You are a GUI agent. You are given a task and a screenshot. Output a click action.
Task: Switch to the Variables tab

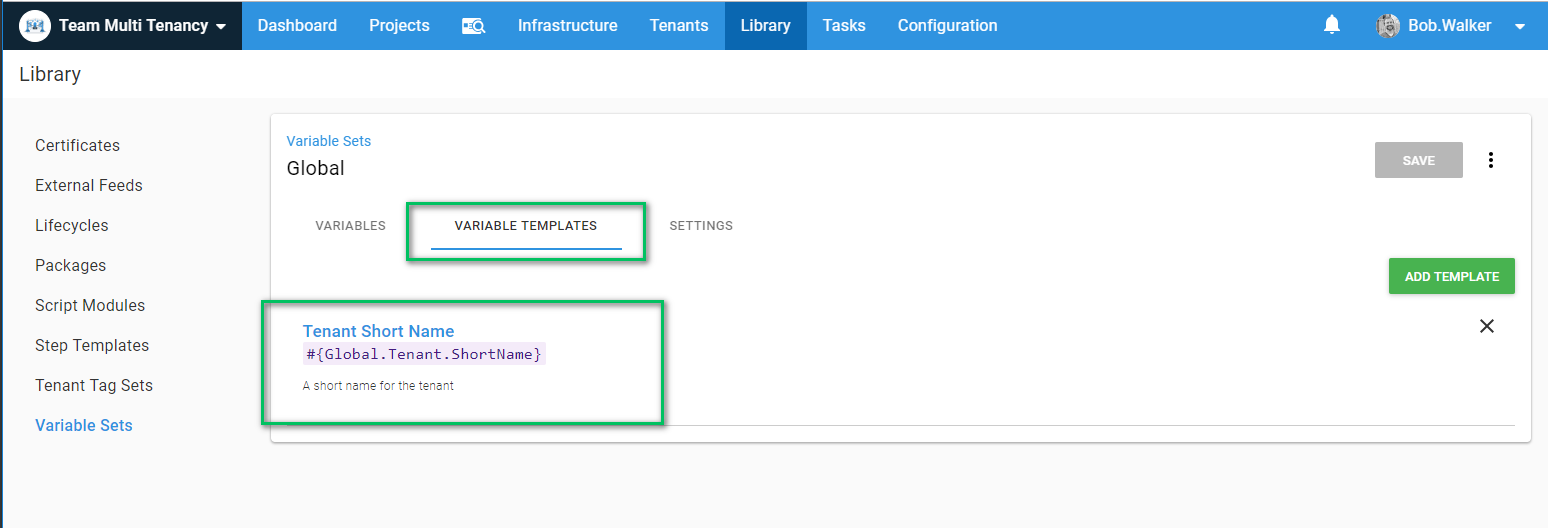(x=350, y=226)
